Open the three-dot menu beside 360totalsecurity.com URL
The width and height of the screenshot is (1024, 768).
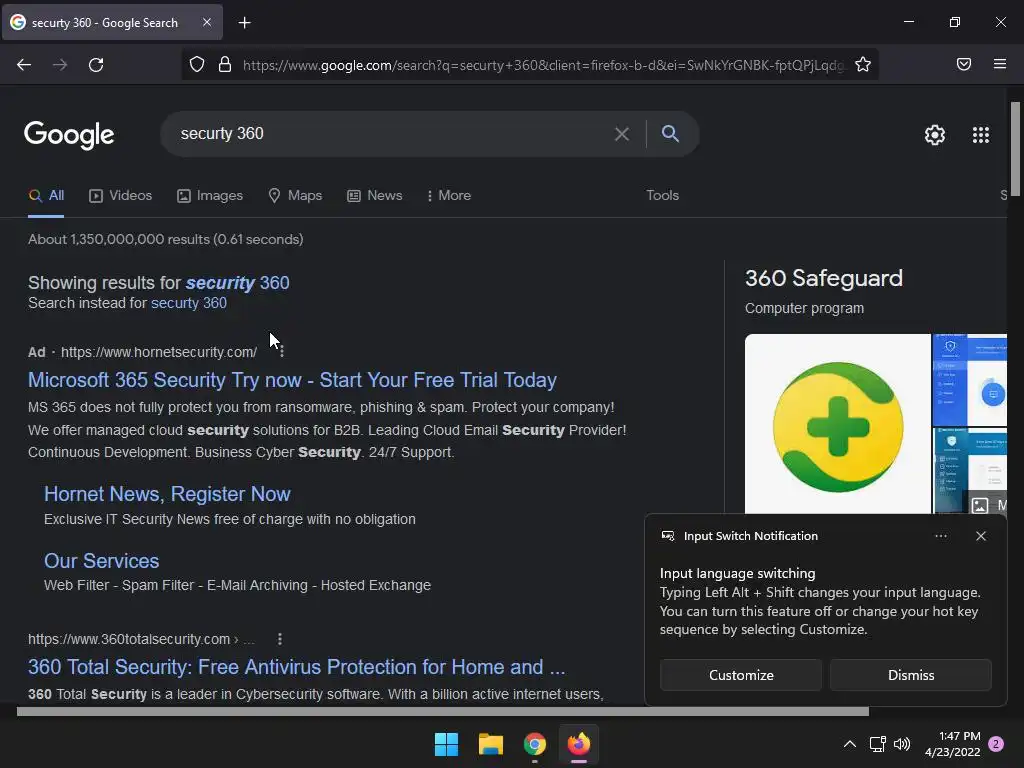pos(280,639)
